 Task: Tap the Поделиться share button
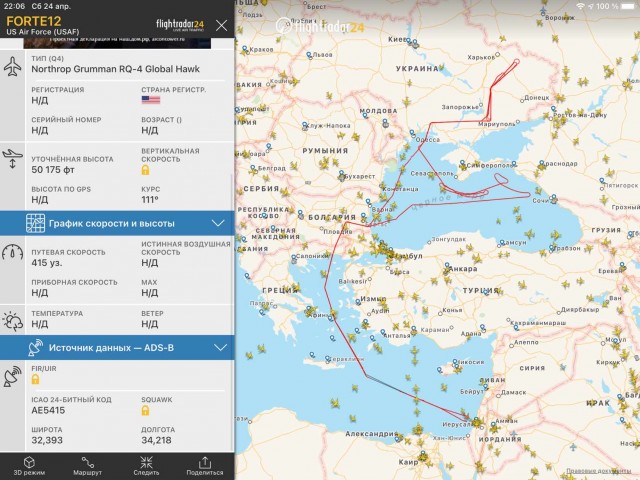(x=205, y=466)
